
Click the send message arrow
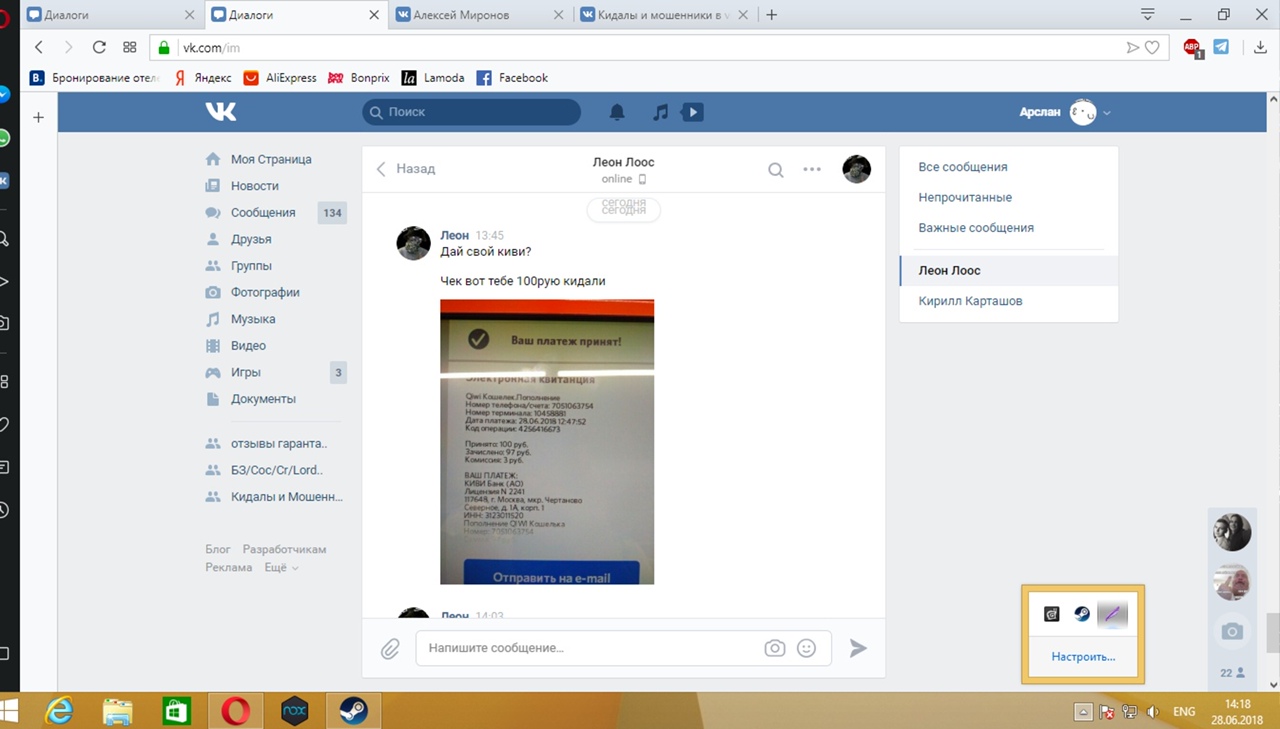(x=858, y=648)
